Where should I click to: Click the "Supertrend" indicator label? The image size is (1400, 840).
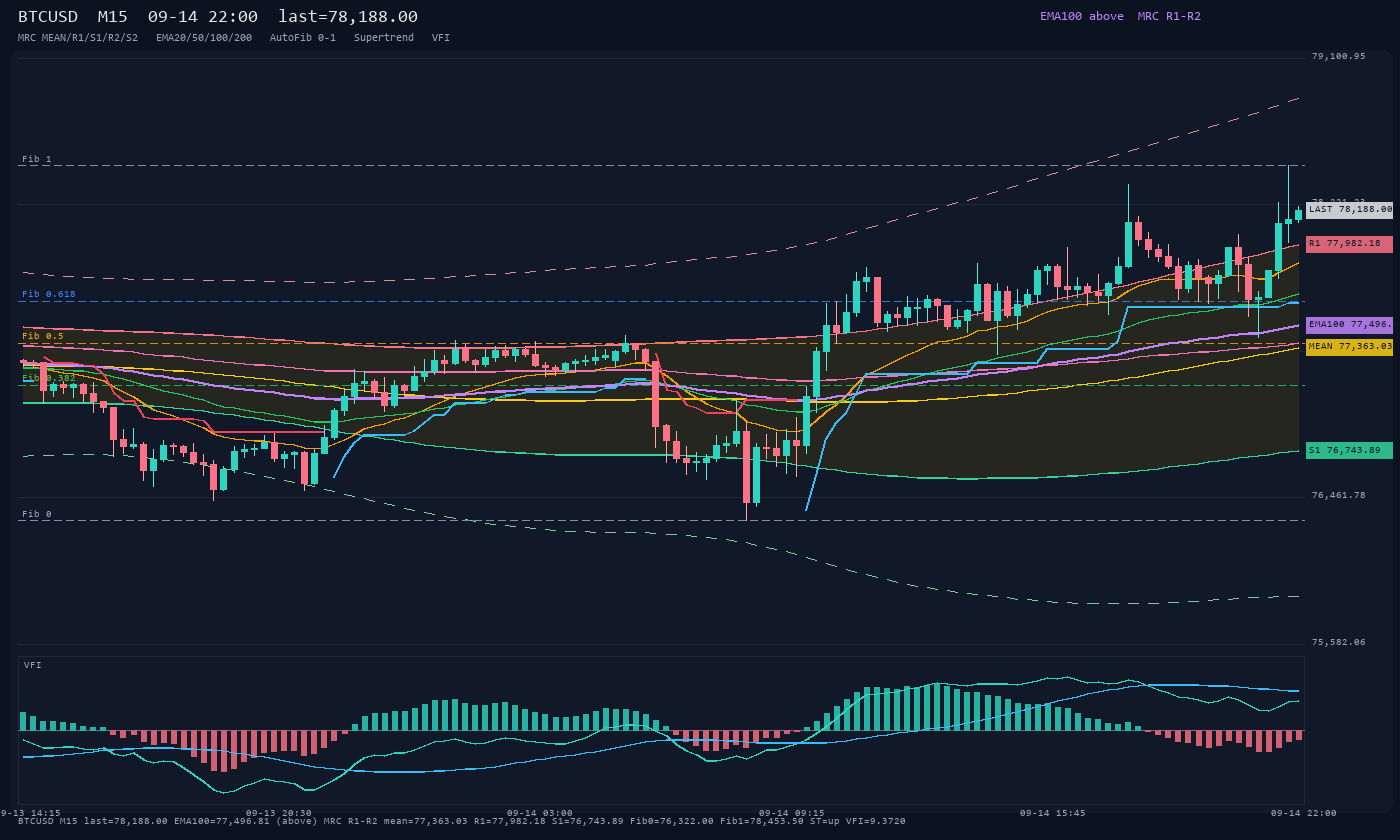[x=384, y=38]
